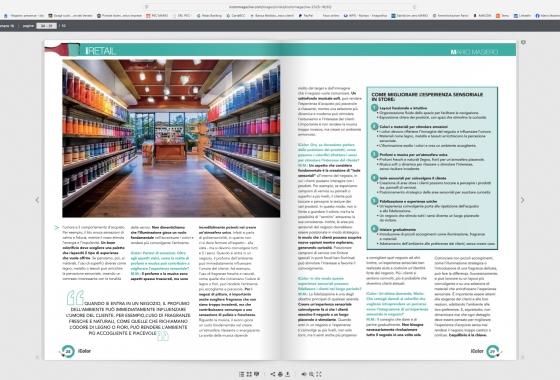The width and height of the screenshot is (560, 380).
Task: Toggle the page-flip sound icon
Action: point(304,374)
